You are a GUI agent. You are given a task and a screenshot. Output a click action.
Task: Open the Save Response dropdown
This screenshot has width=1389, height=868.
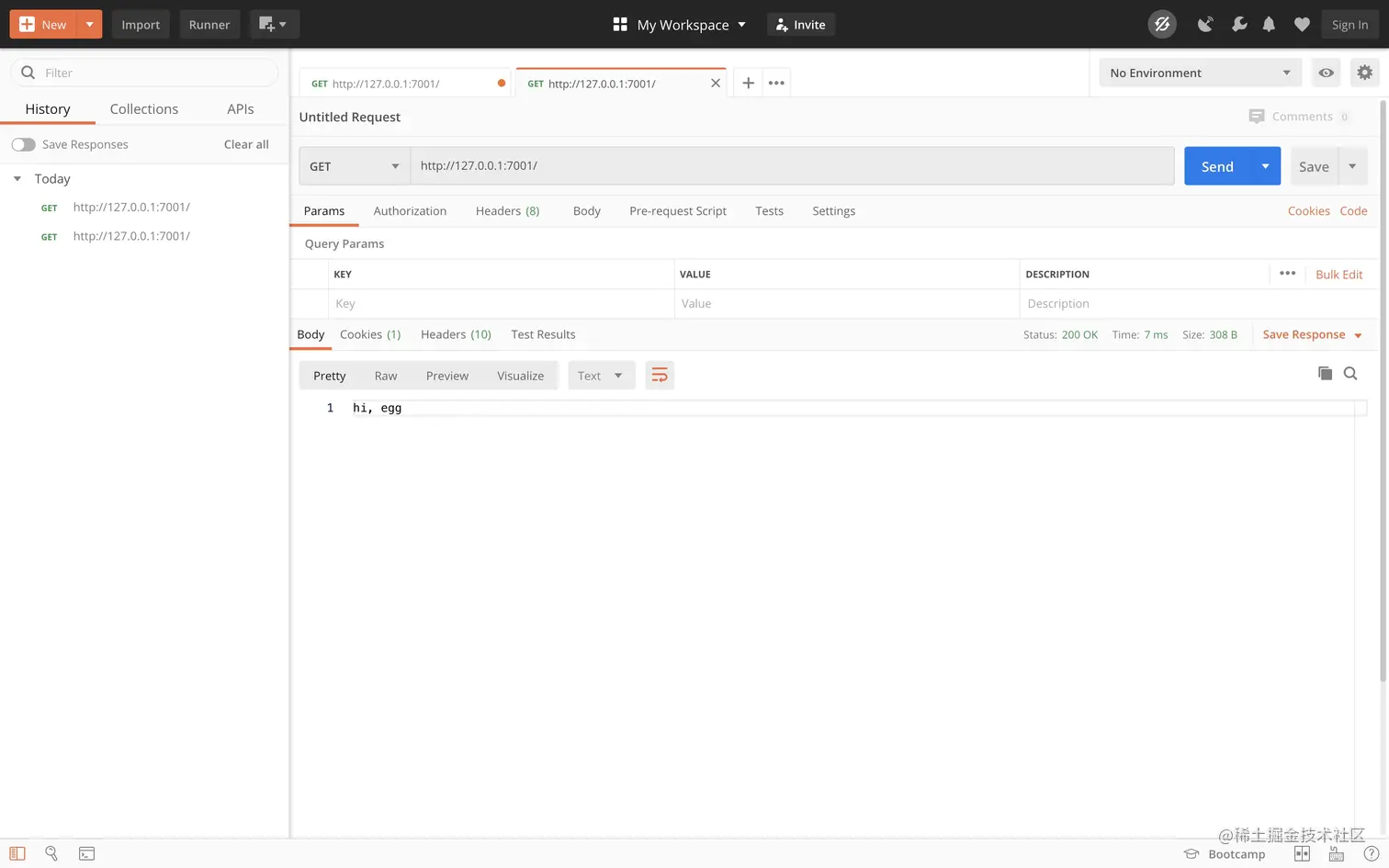pyautogui.click(x=1312, y=334)
